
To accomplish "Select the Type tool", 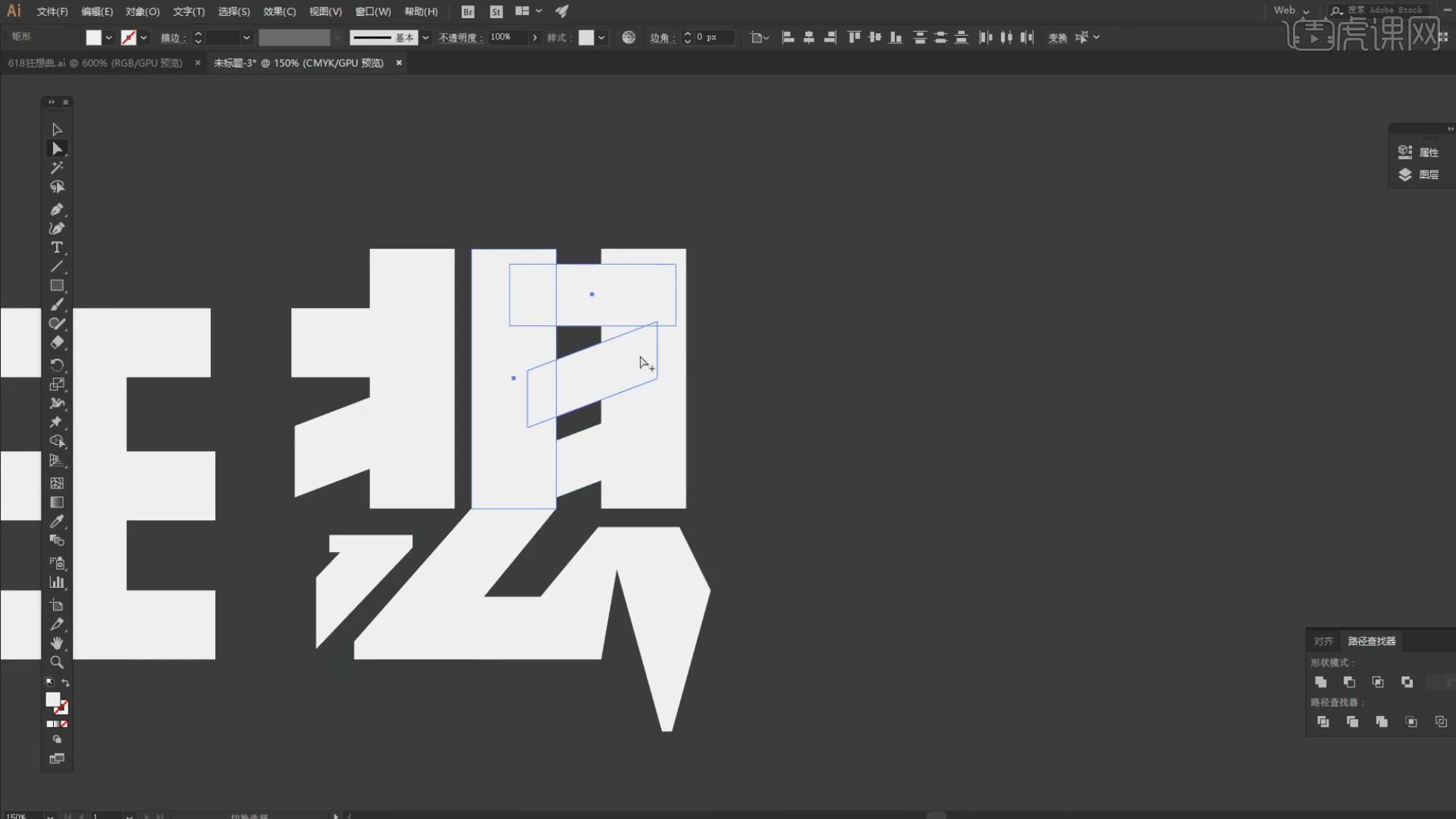I will pyautogui.click(x=57, y=248).
